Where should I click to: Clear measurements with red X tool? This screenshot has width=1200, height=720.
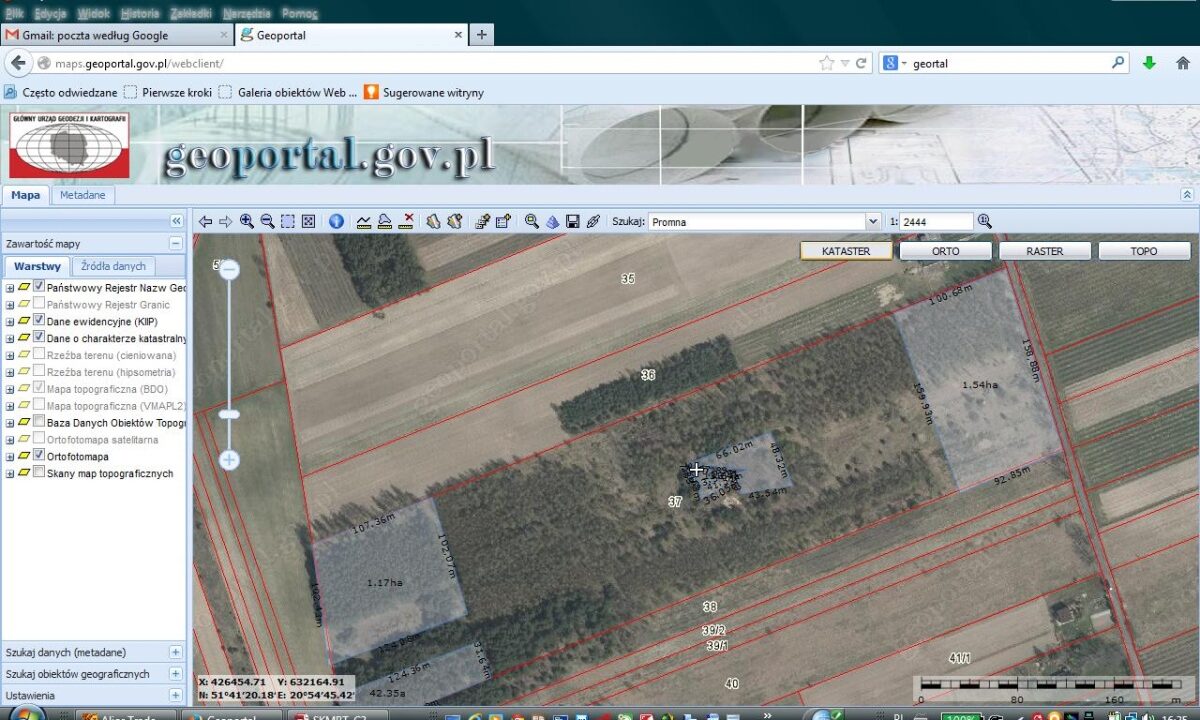pos(406,222)
